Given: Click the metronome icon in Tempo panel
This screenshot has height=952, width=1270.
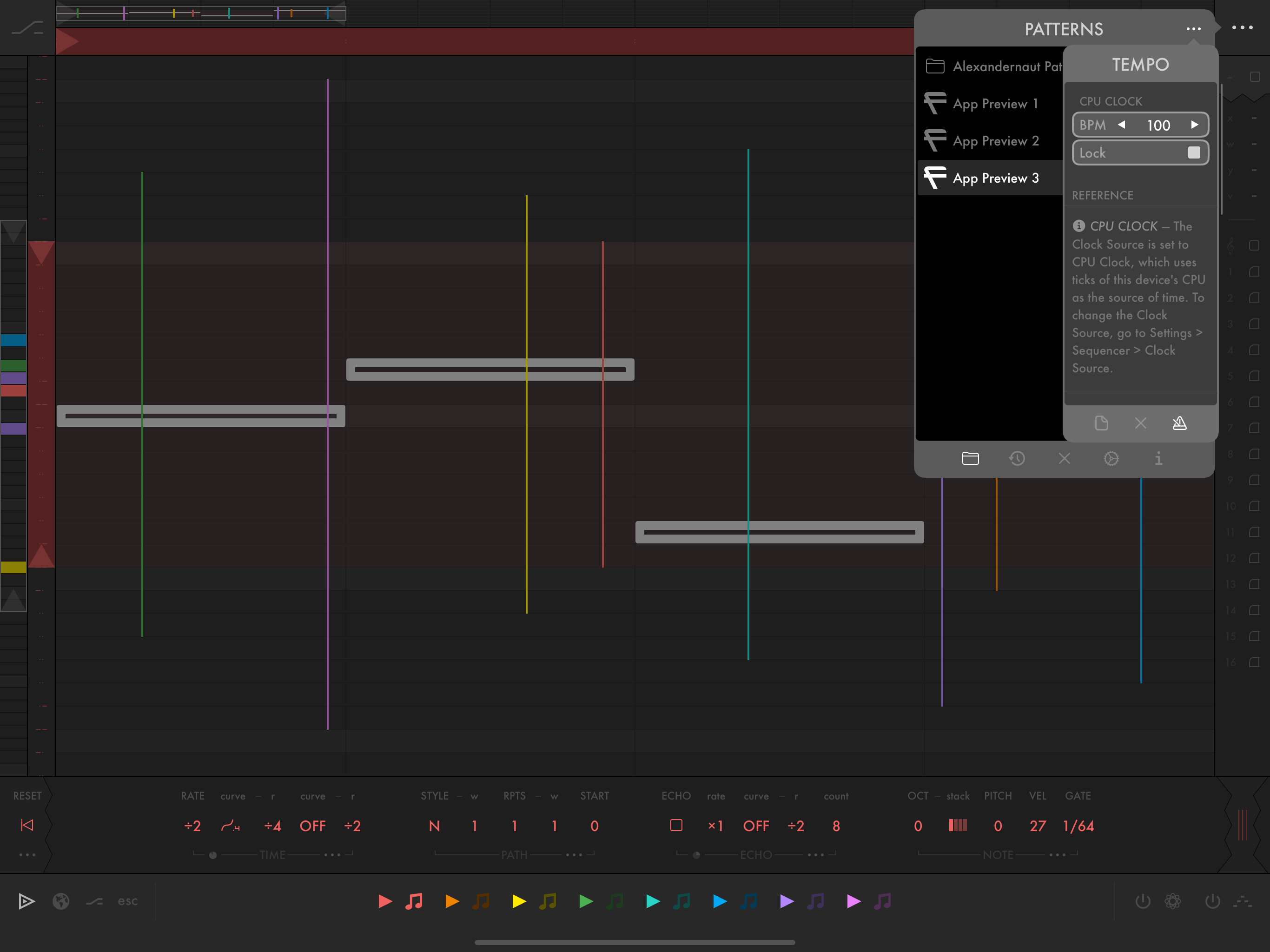Looking at the screenshot, I should click(x=1179, y=423).
